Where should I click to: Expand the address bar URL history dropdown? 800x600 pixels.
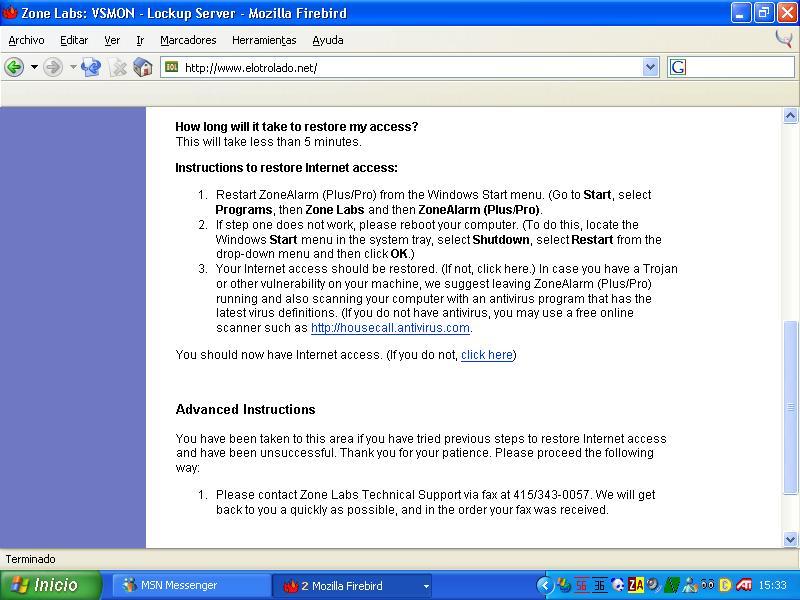click(650, 67)
